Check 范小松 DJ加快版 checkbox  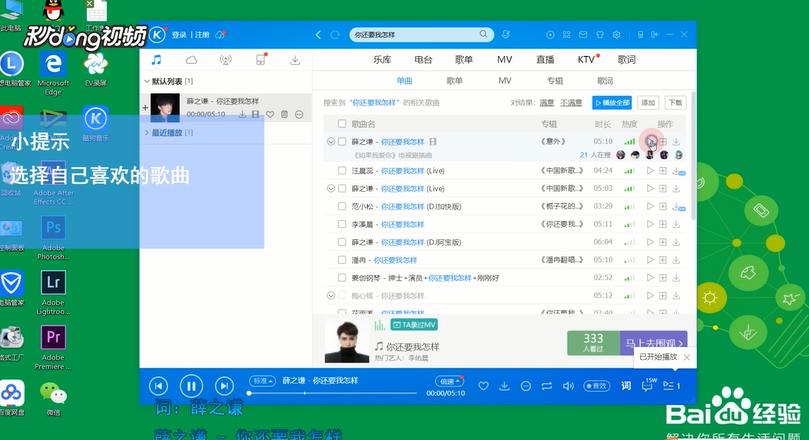coord(342,206)
